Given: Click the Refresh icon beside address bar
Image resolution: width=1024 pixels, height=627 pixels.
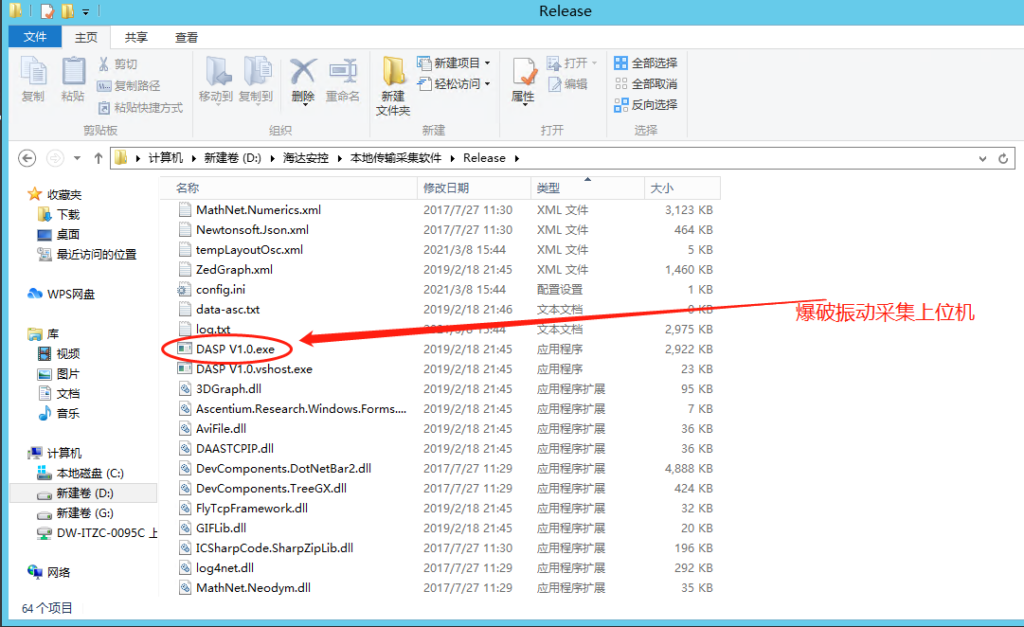Looking at the screenshot, I should pos(1004,158).
